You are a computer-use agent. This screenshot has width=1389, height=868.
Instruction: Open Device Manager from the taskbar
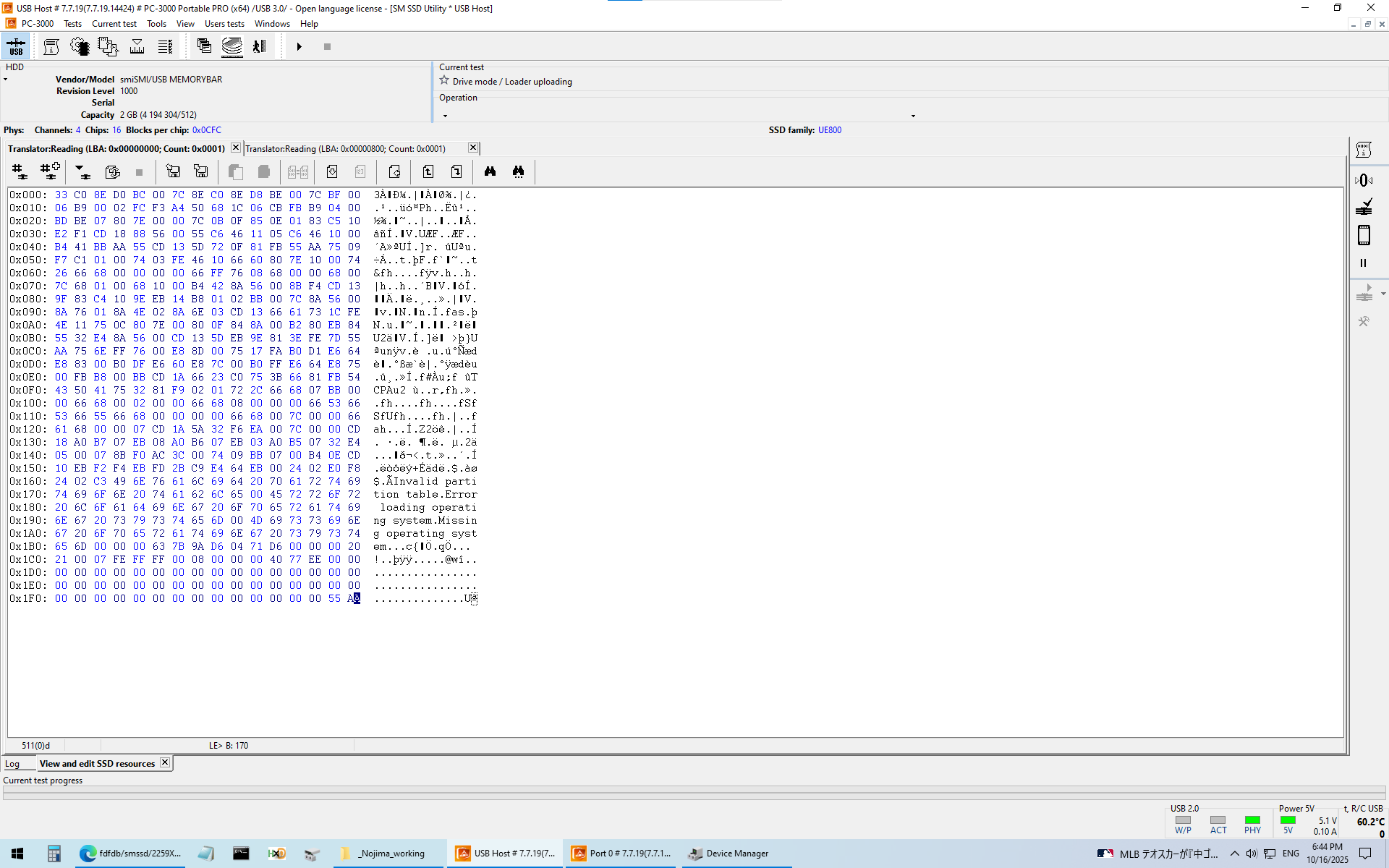coord(729,854)
